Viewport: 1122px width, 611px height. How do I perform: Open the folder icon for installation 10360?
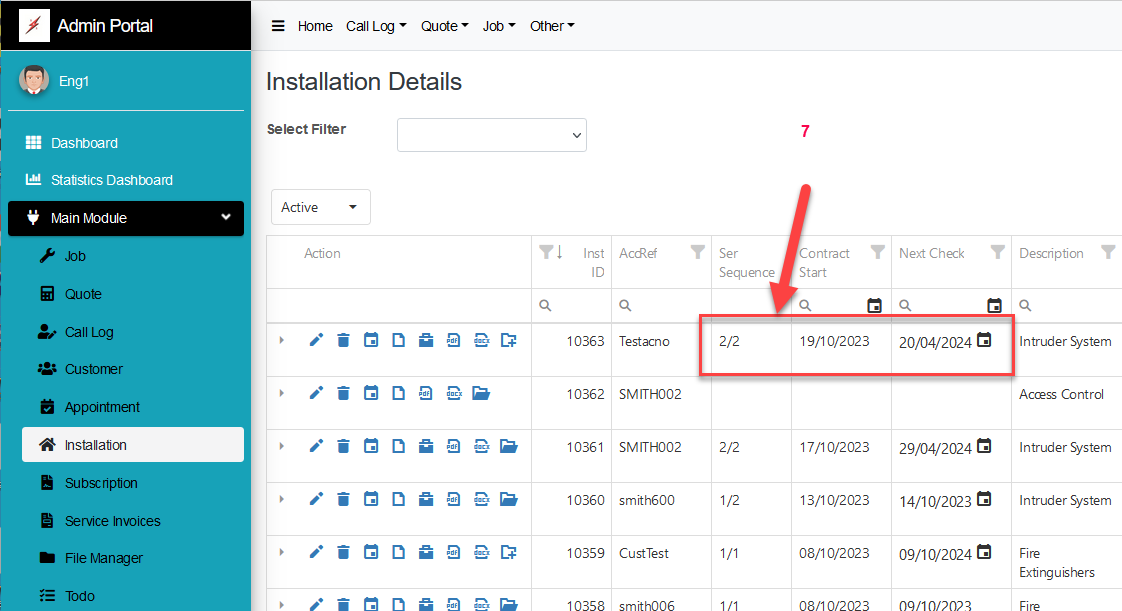[x=509, y=499]
